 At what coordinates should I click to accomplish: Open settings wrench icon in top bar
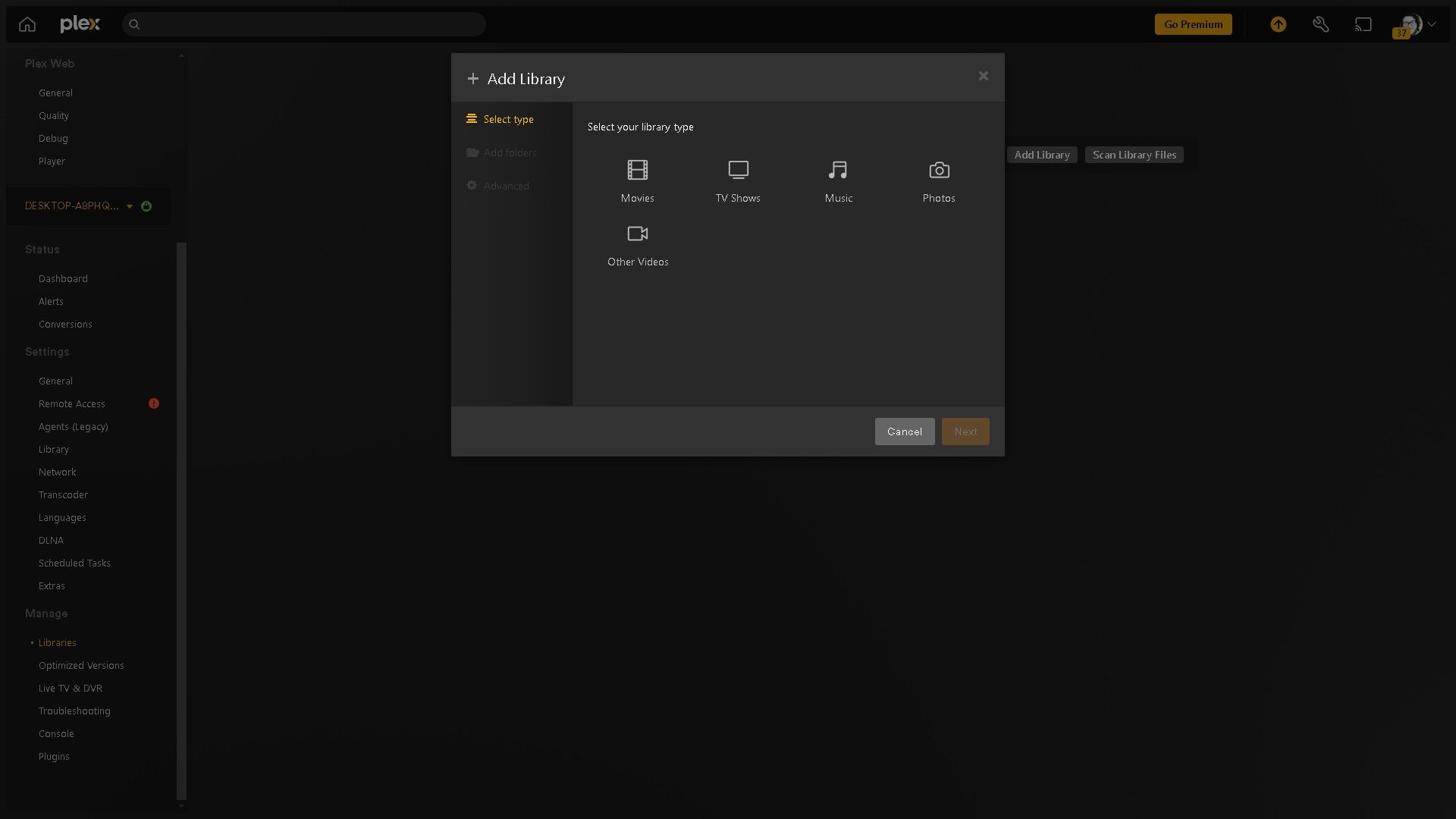1321,24
